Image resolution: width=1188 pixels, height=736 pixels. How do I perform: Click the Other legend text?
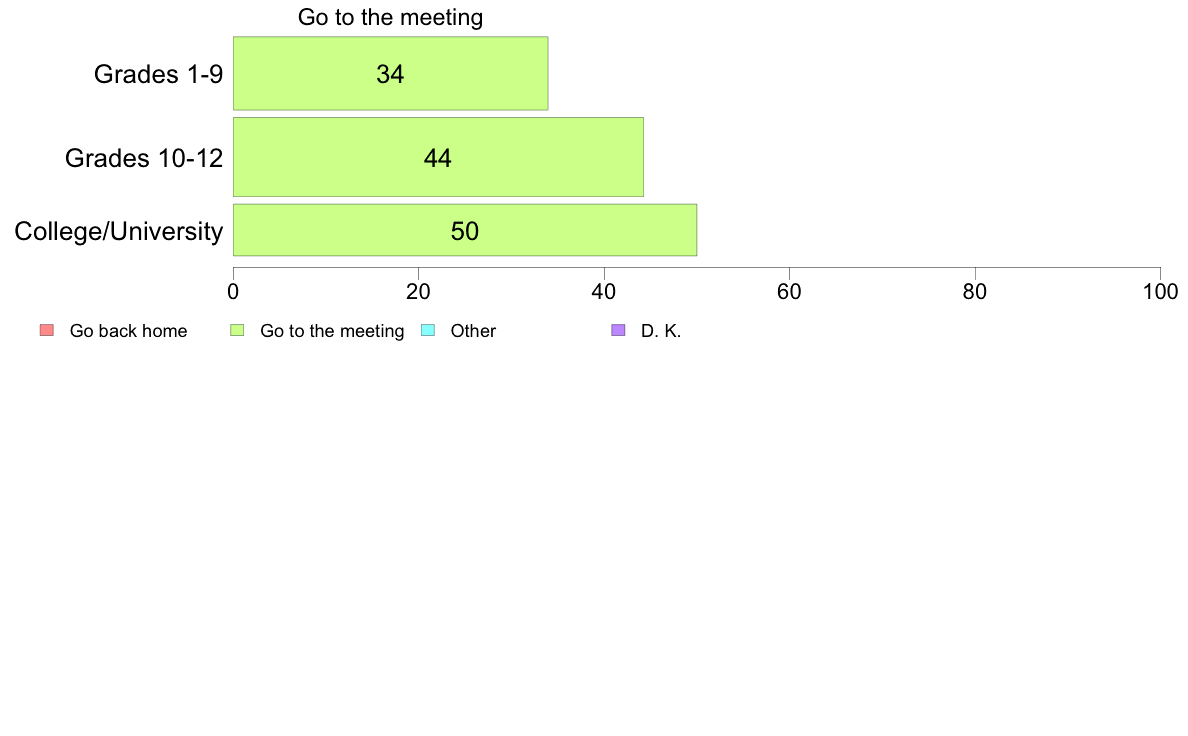[473, 331]
